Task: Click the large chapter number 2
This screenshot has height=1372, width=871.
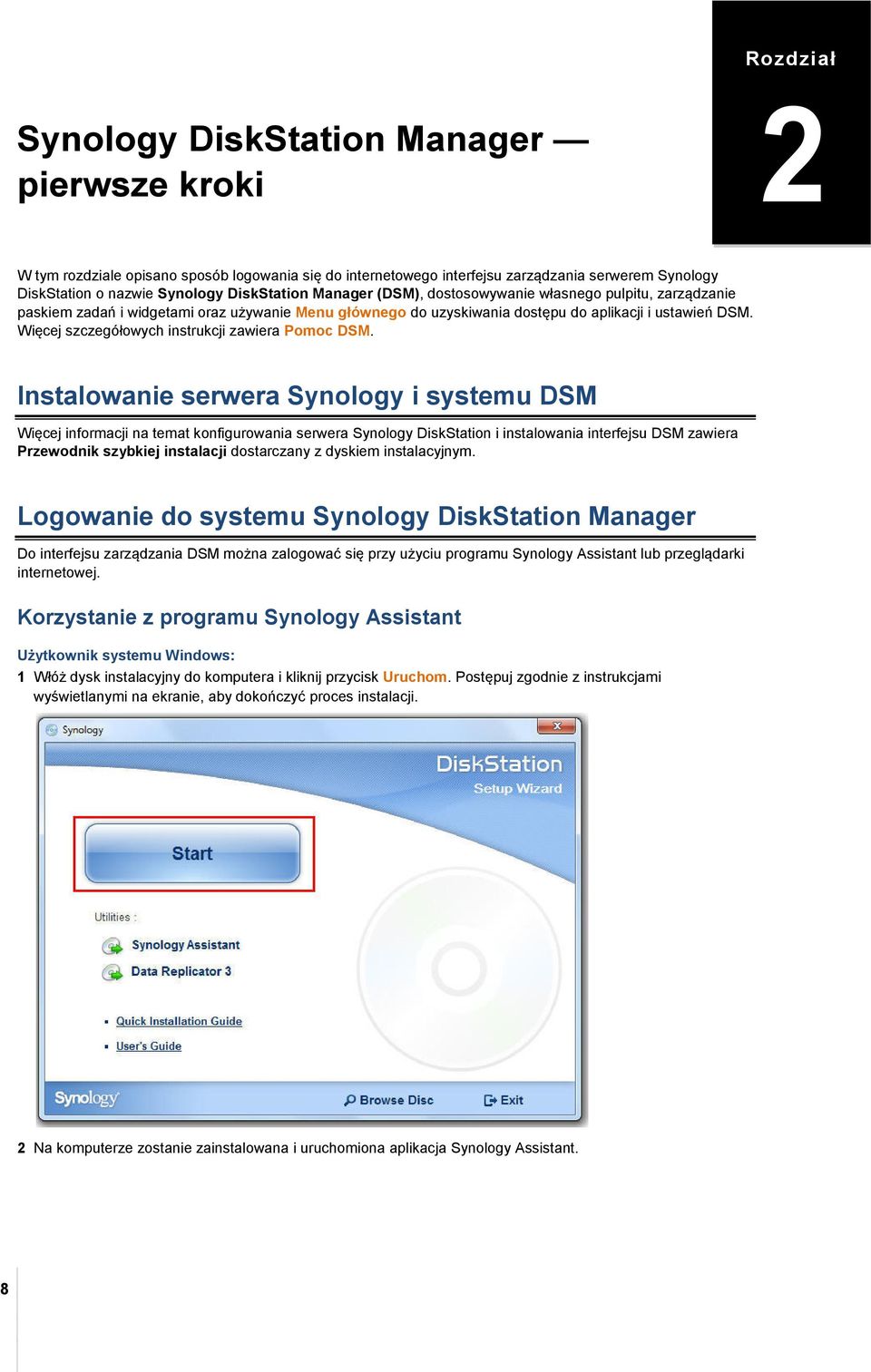Action: tap(792, 156)
